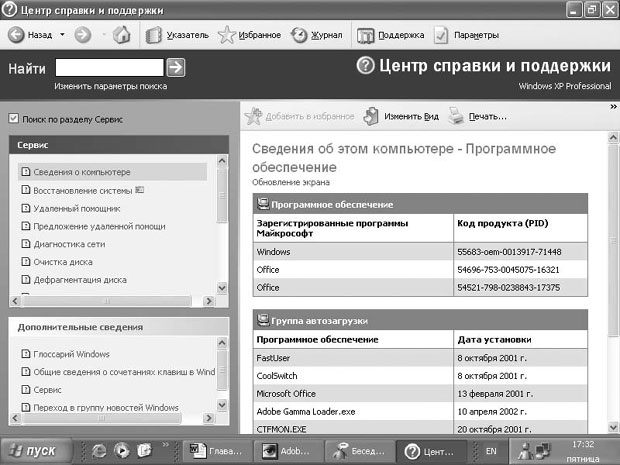
Task: Open Диагностика сети item
Action: click(x=63, y=244)
